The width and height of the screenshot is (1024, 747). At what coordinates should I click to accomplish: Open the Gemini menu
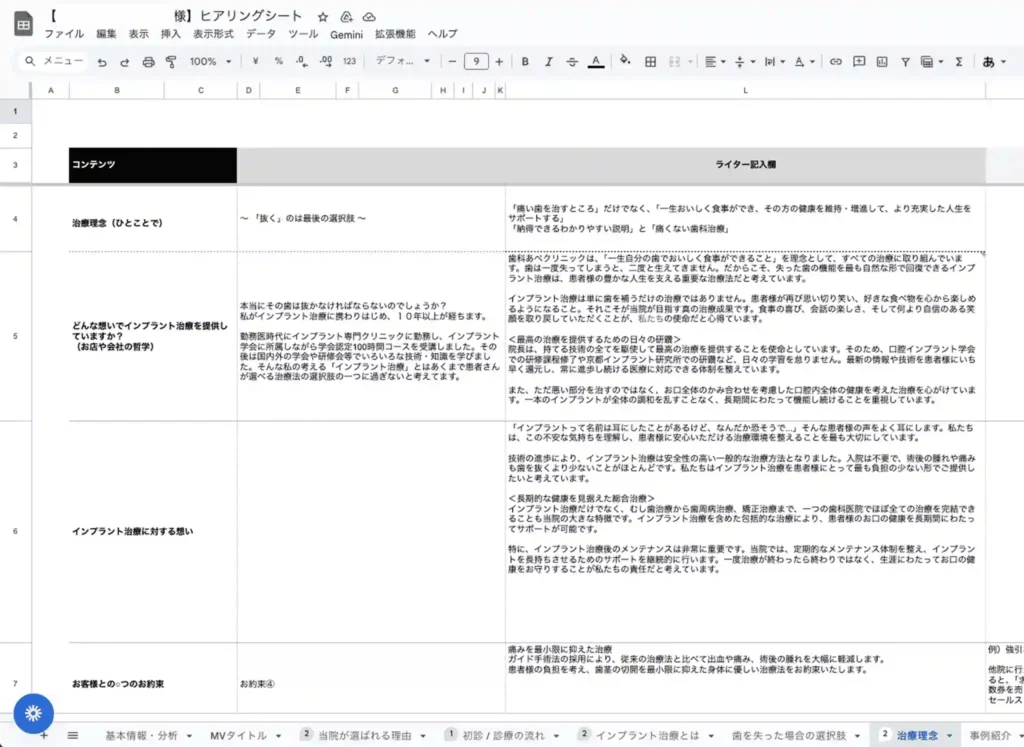(x=346, y=34)
